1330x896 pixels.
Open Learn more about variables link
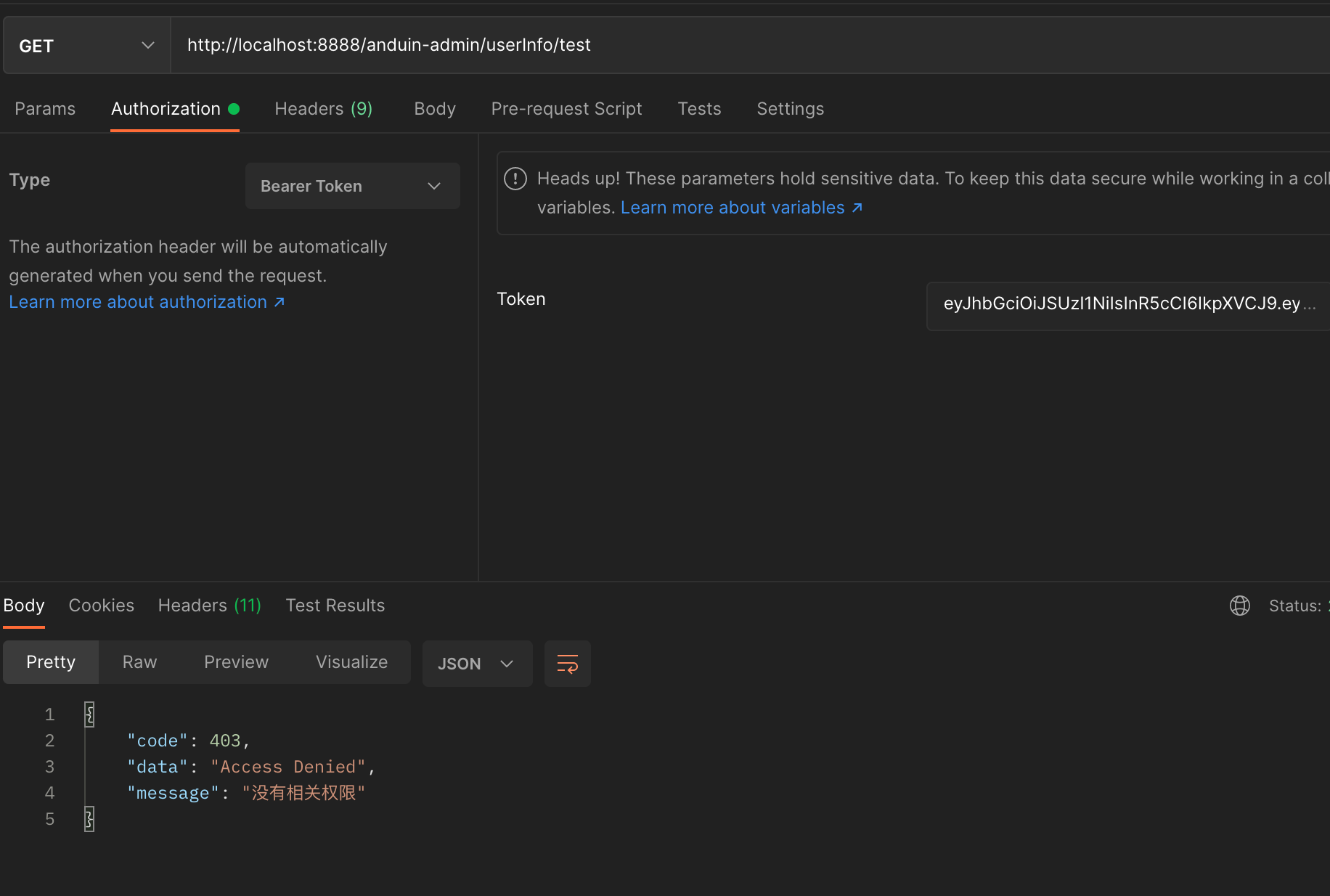(741, 208)
